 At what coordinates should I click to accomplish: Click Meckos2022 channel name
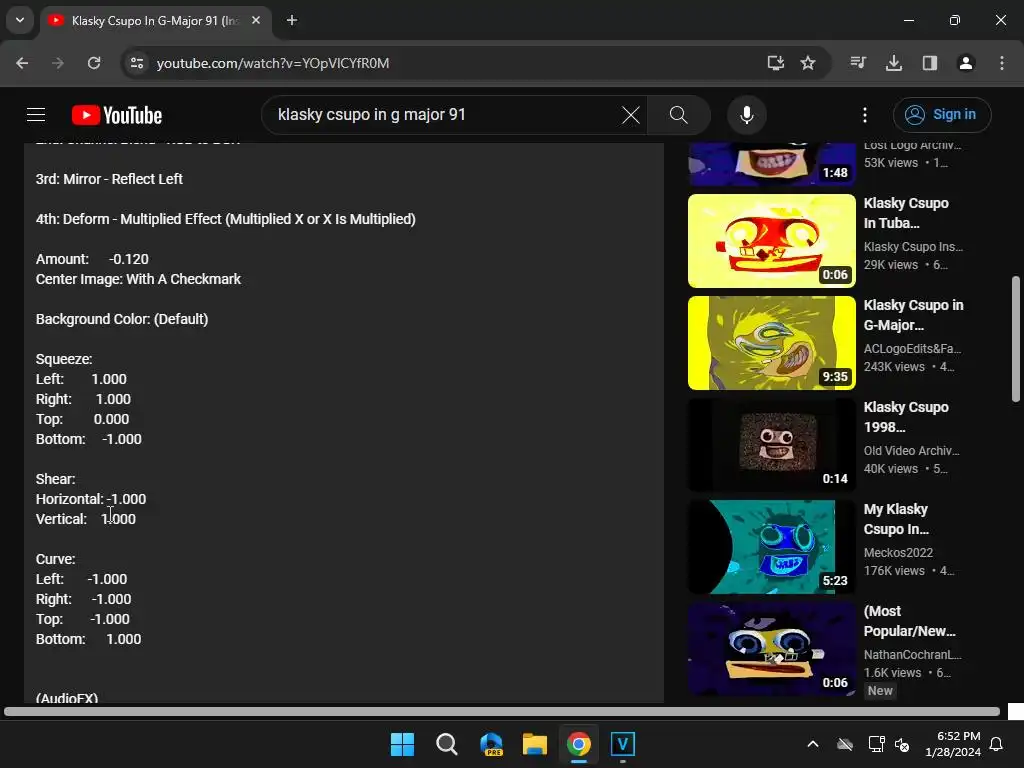point(898,552)
